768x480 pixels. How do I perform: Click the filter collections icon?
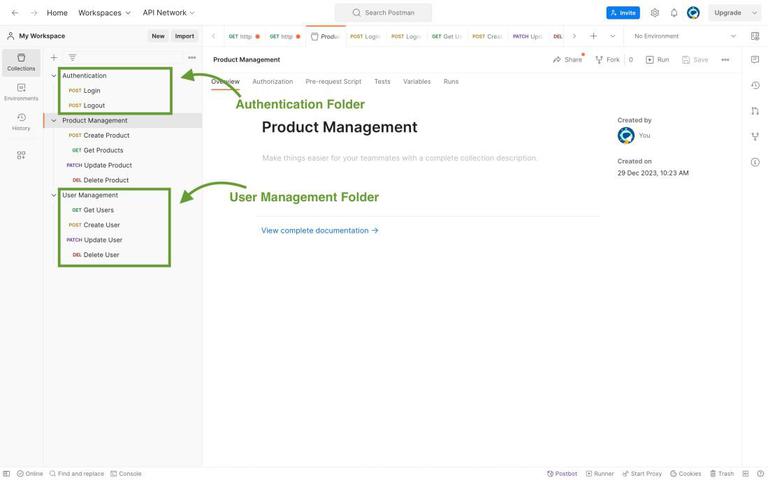[x=72, y=57]
